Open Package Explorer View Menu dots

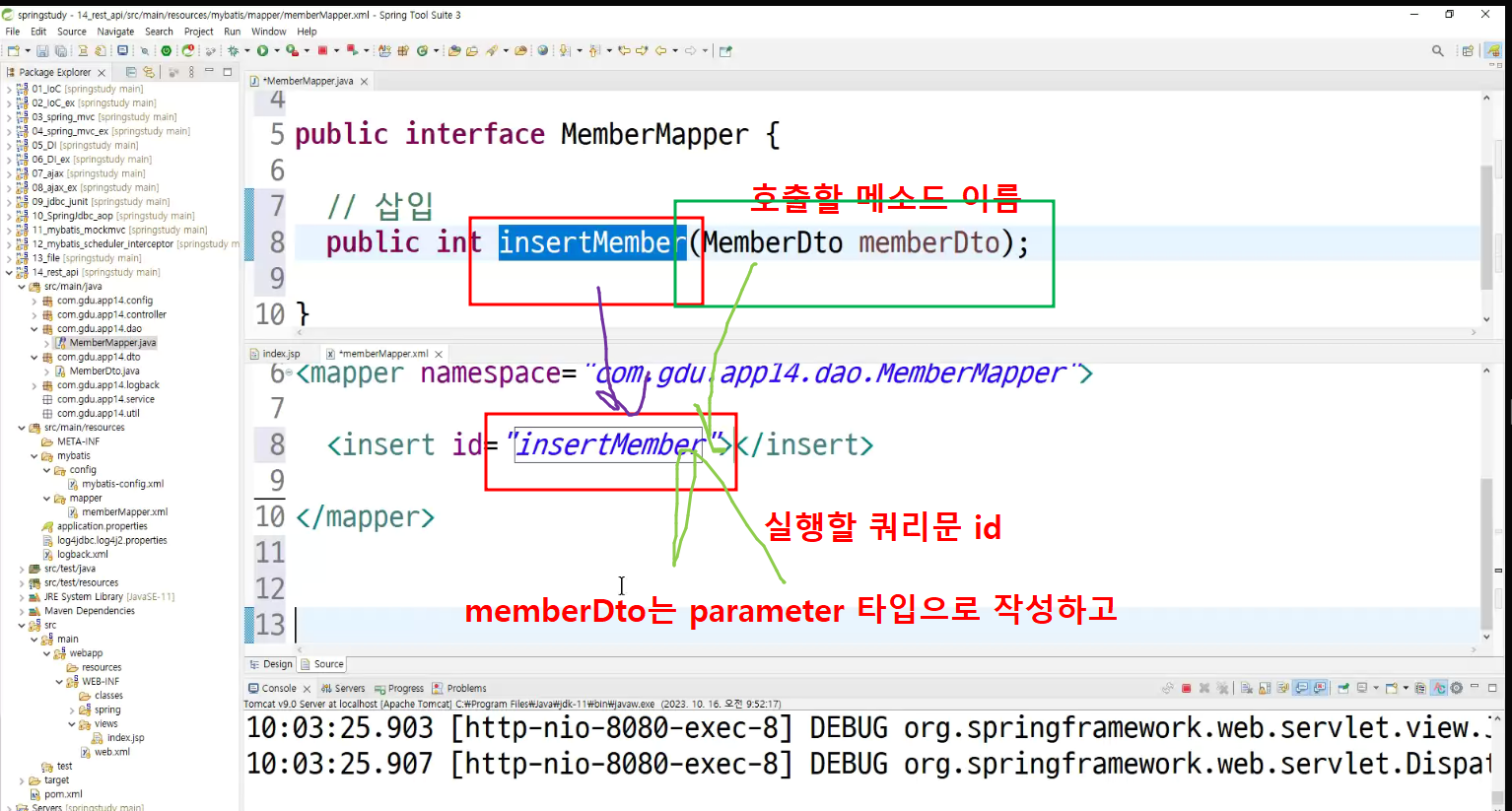(191, 72)
